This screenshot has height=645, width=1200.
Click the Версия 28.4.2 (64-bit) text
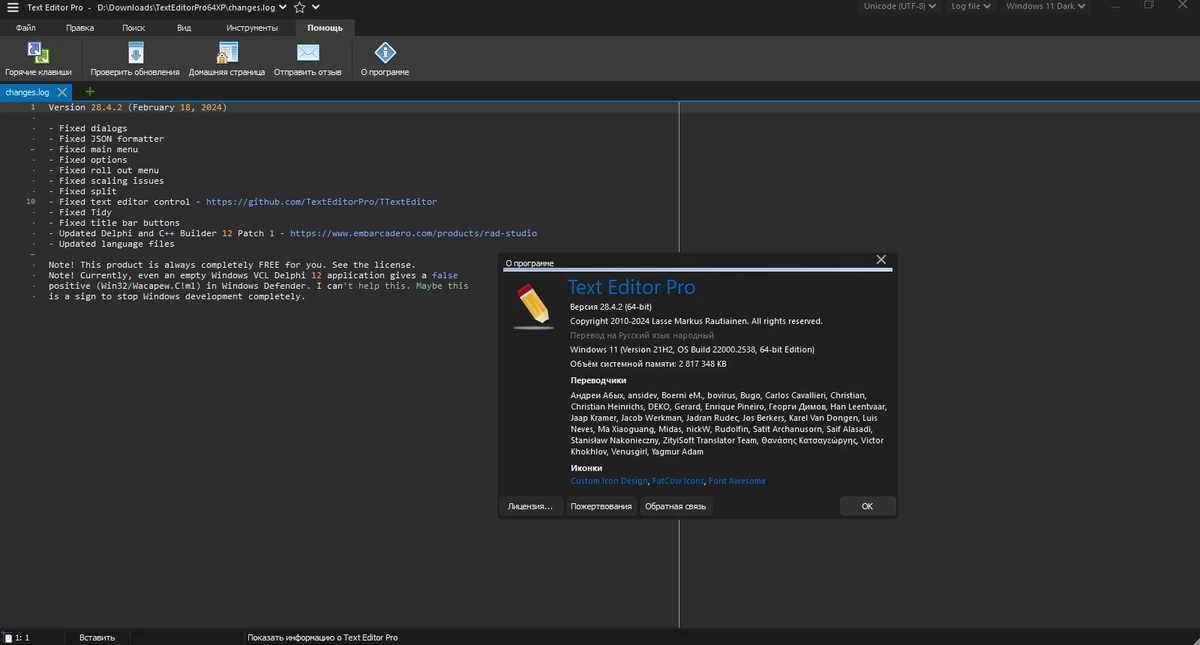[x=611, y=306]
